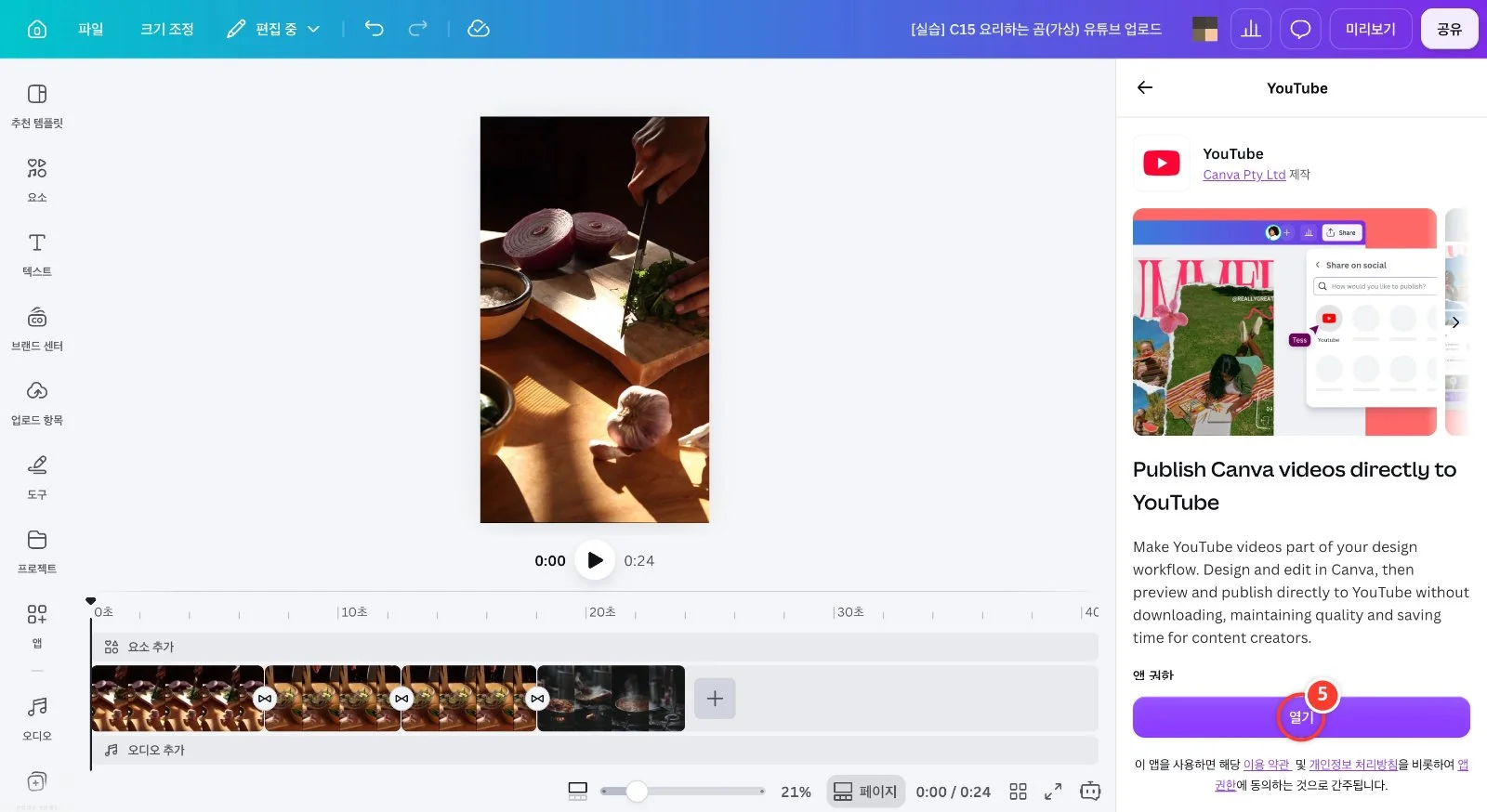Add a new page to timeline

click(x=715, y=699)
